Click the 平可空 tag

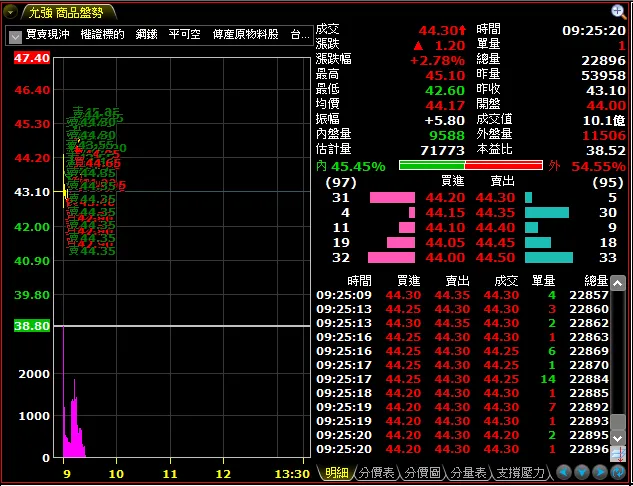(185, 34)
